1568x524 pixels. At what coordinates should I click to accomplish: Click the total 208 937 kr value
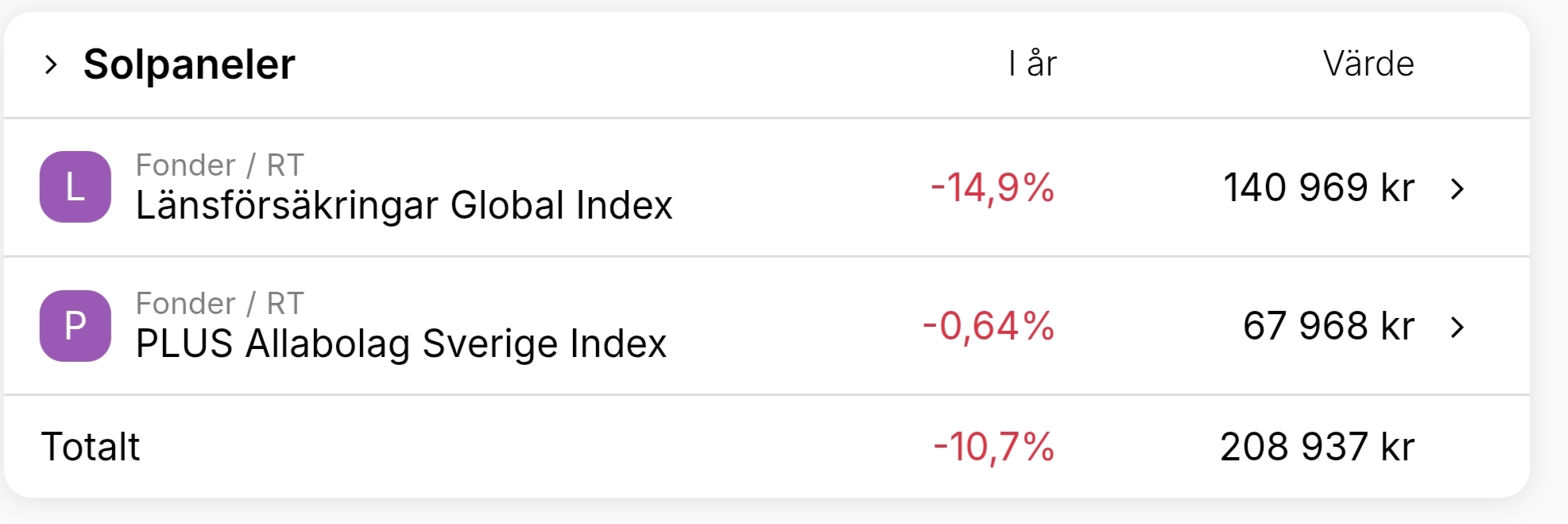[x=1317, y=447]
